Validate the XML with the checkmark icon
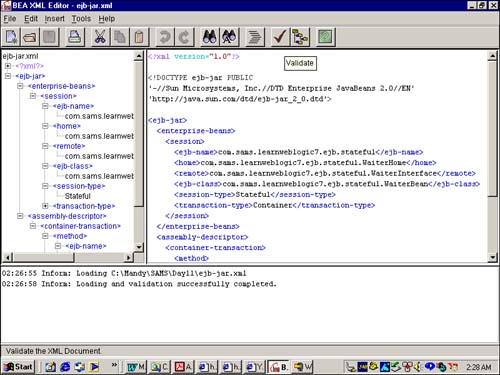The image size is (500, 375). [x=280, y=37]
